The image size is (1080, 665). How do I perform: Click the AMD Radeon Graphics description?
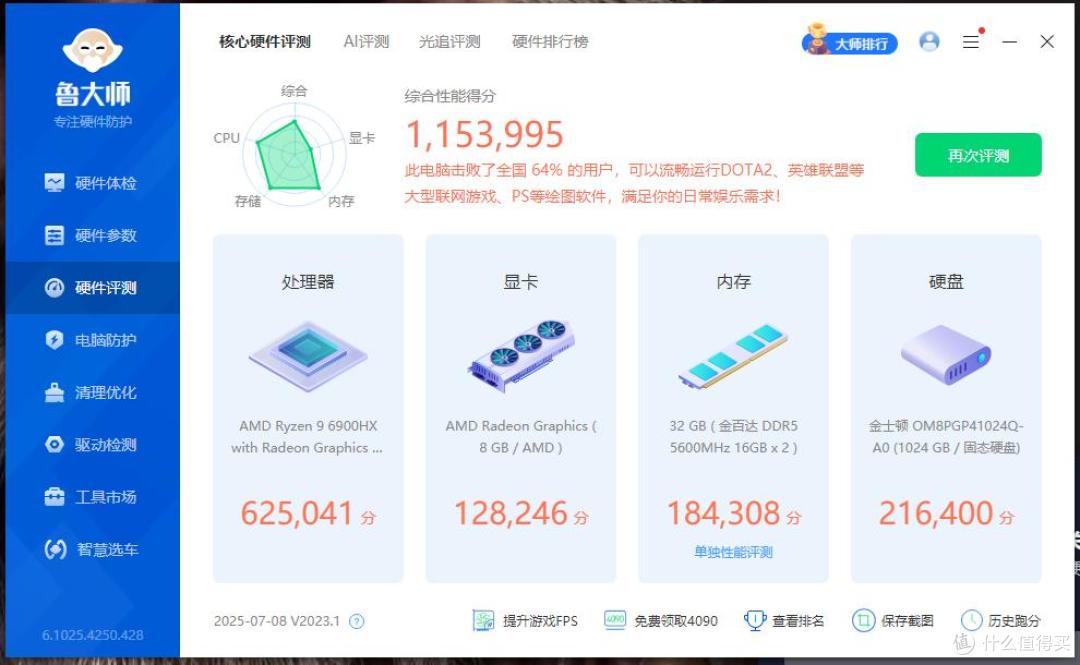pyautogui.click(x=521, y=436)
